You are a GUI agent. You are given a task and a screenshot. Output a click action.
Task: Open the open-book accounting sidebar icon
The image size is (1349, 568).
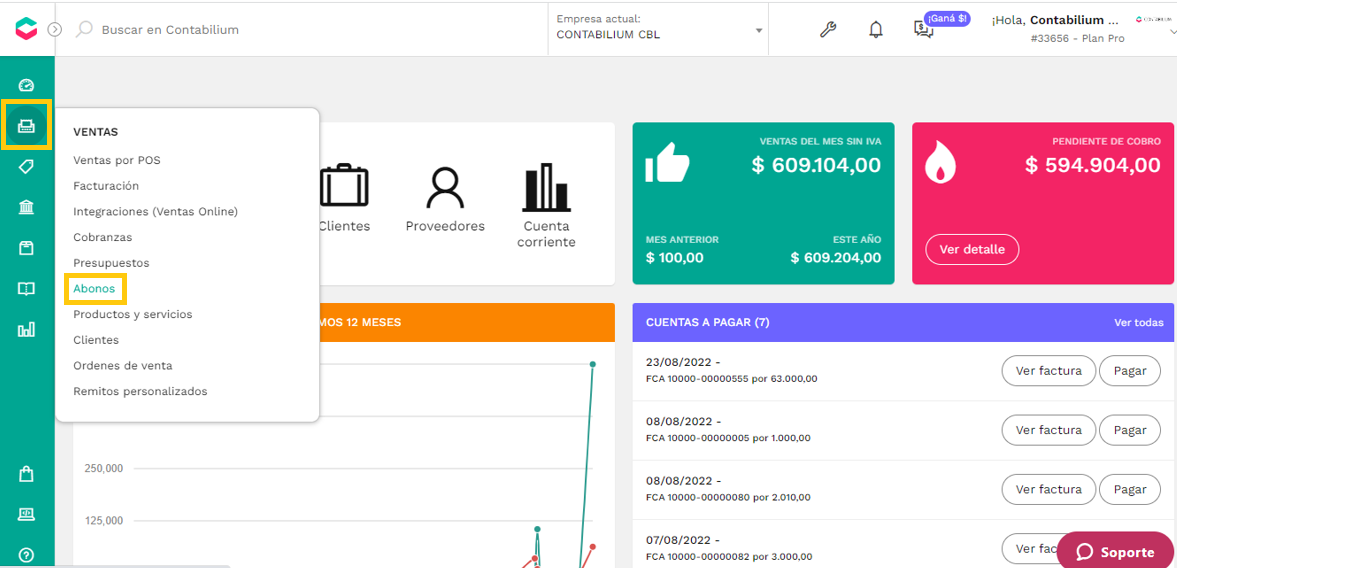click(x=27, y=289)
